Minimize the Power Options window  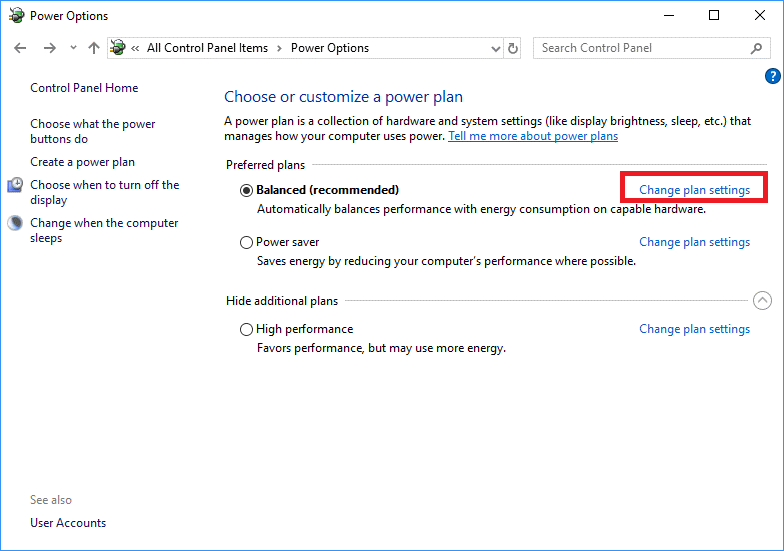click(668, 16)
